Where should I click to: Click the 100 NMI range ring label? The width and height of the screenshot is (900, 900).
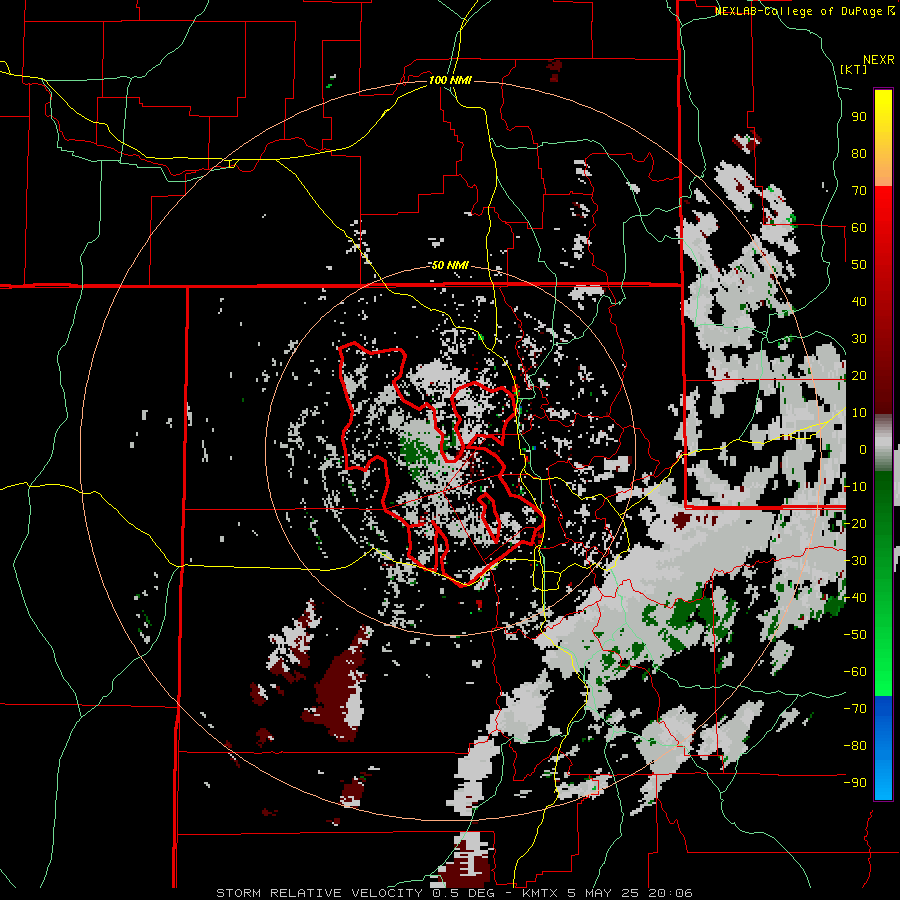pyautogui.click(x=450, y=80)
